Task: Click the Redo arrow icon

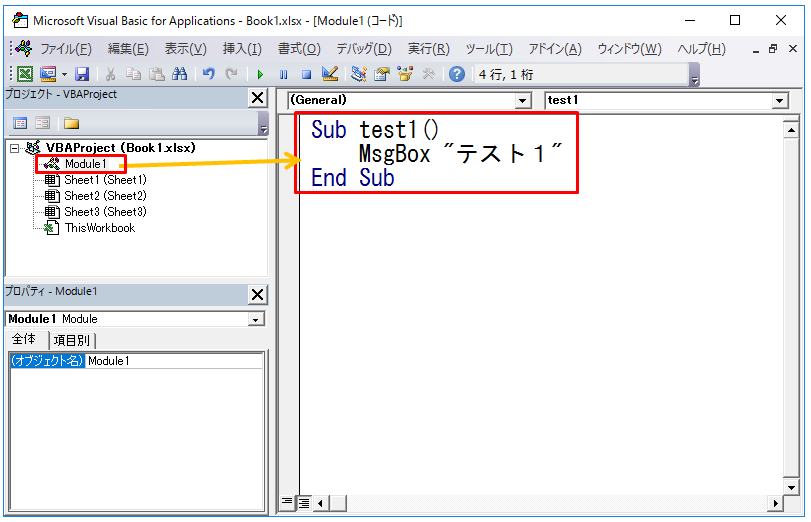Action: (231, 74)
